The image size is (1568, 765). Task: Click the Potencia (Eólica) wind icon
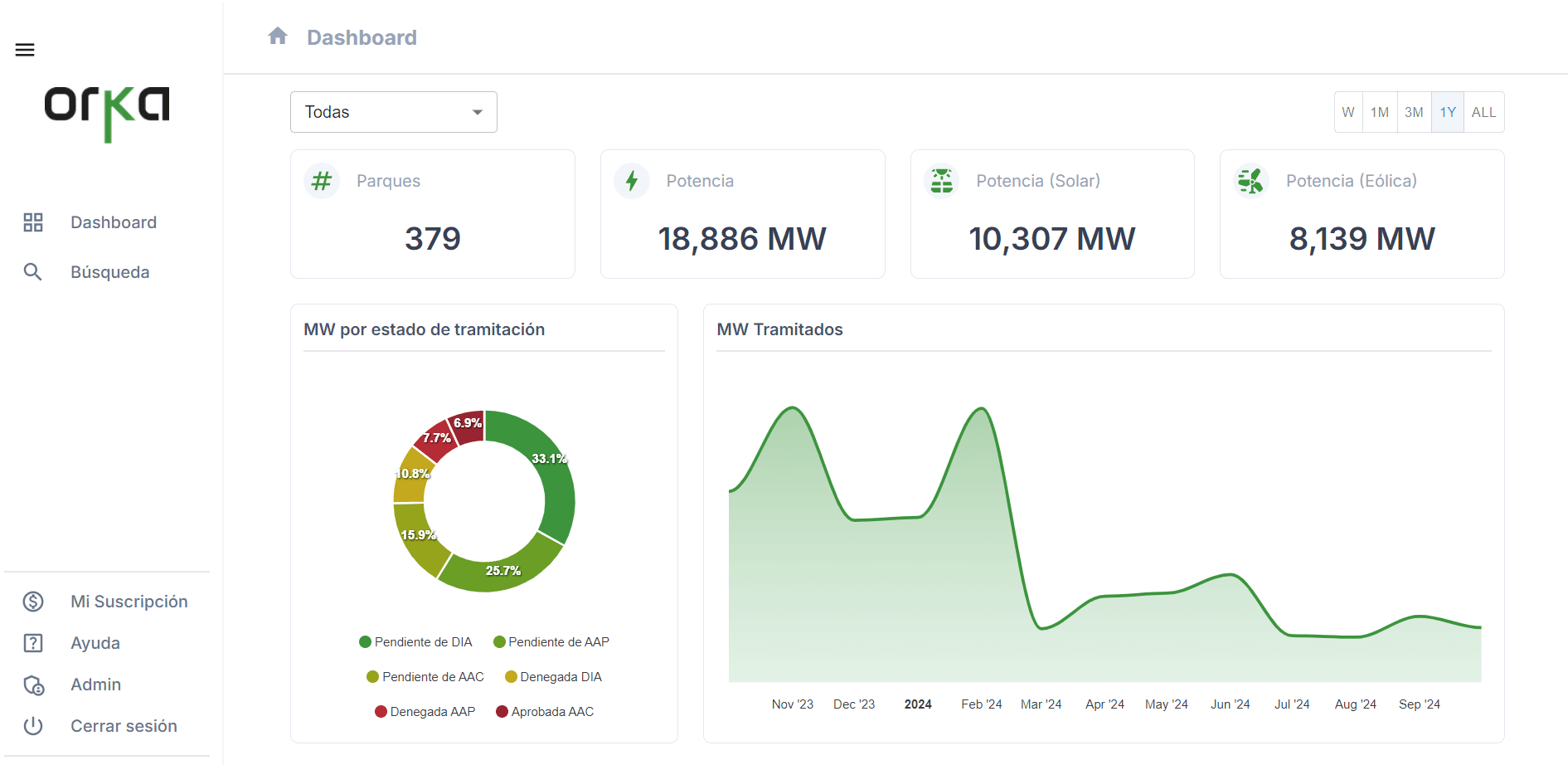[1251, 181]
